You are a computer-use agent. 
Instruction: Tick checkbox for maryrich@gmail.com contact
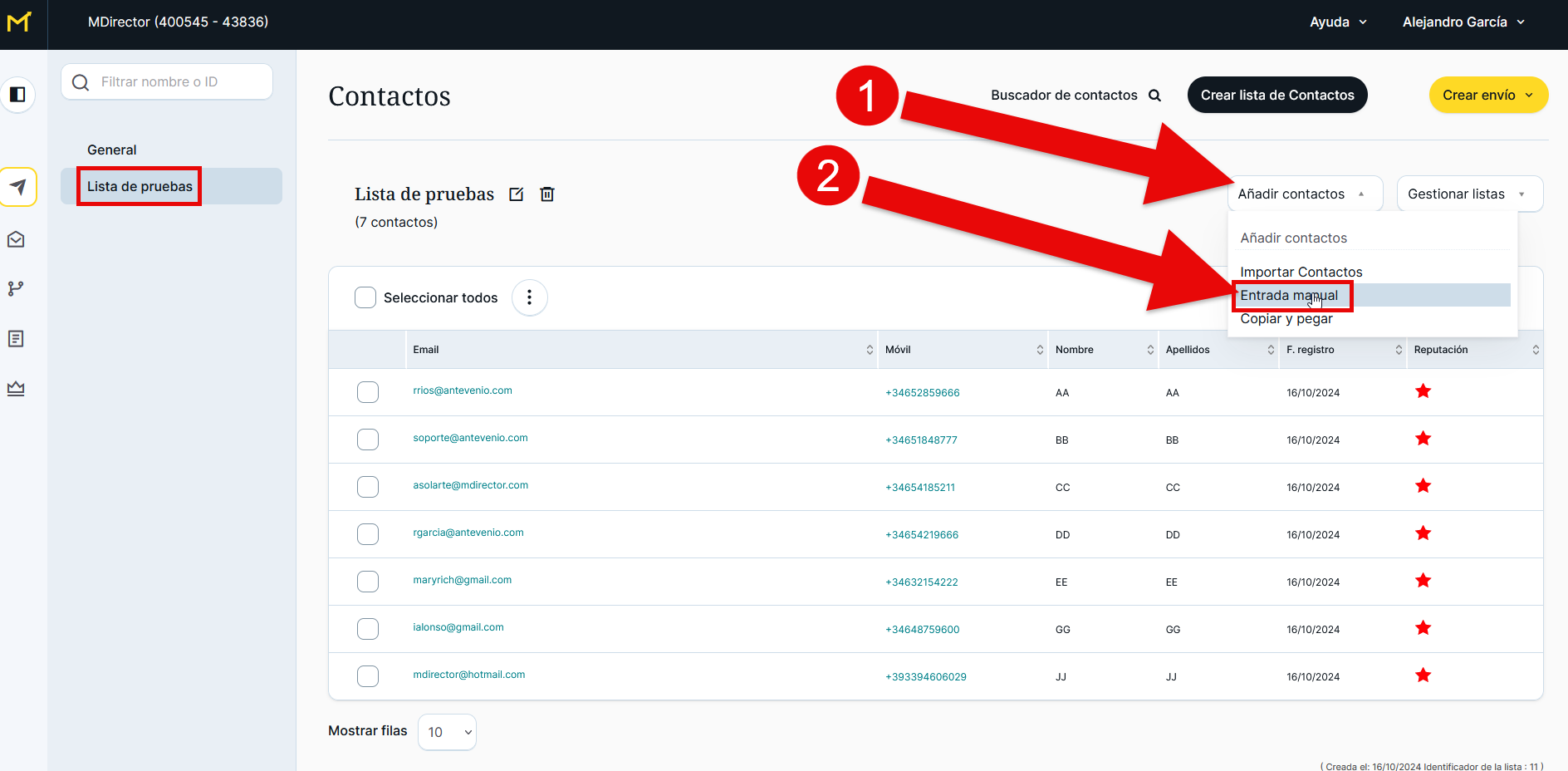coord(368,582)
